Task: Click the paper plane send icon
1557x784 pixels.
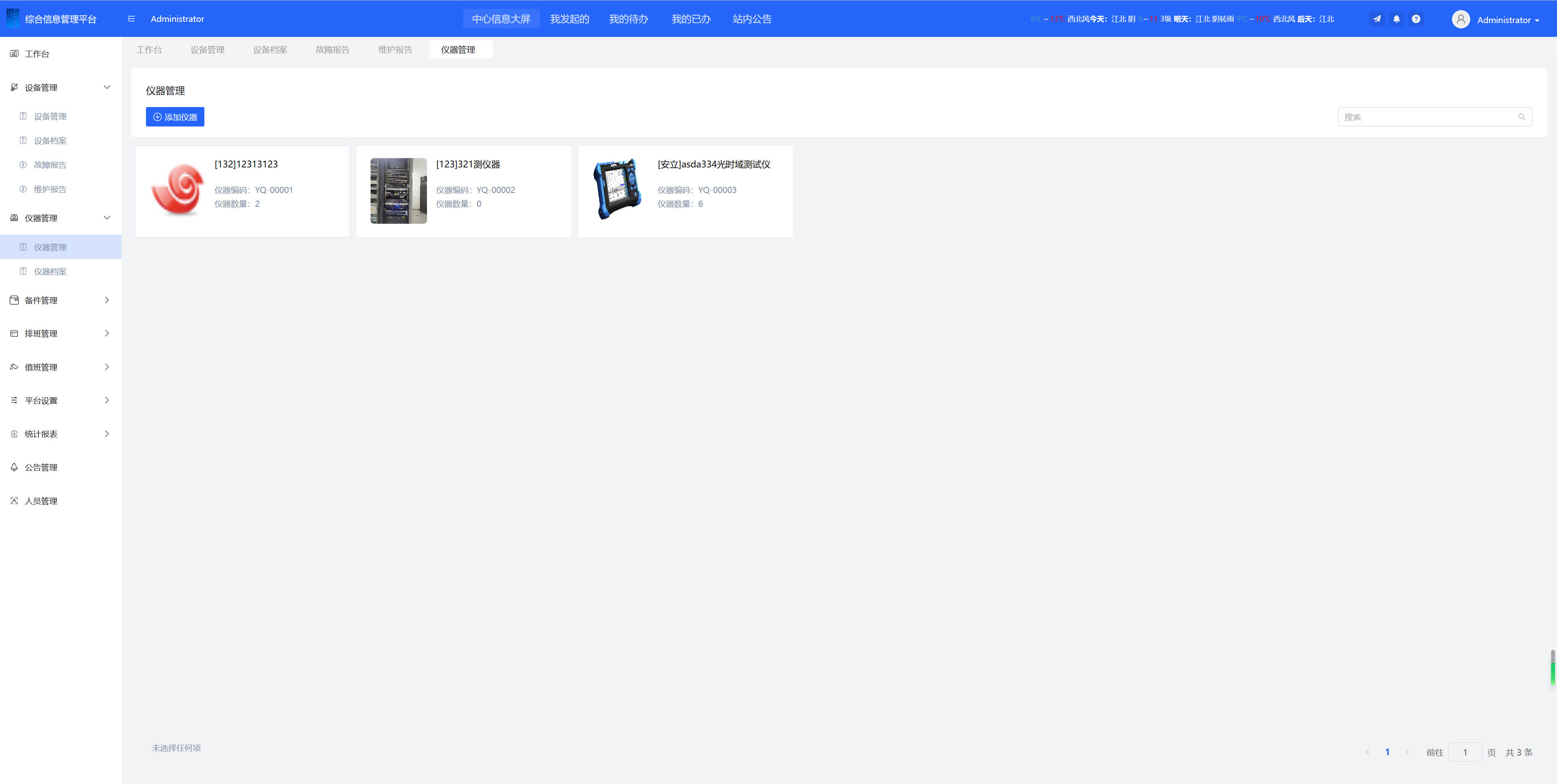Action: 1377,19
